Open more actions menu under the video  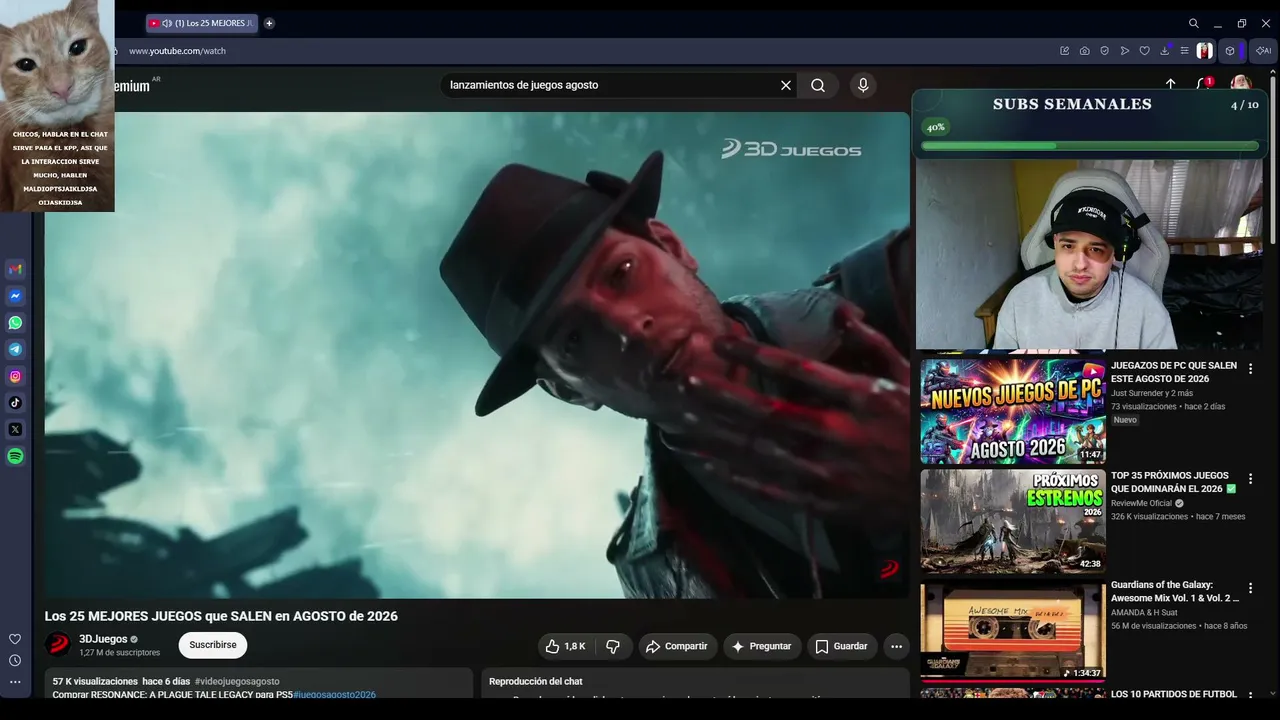(x=896, y=646)
